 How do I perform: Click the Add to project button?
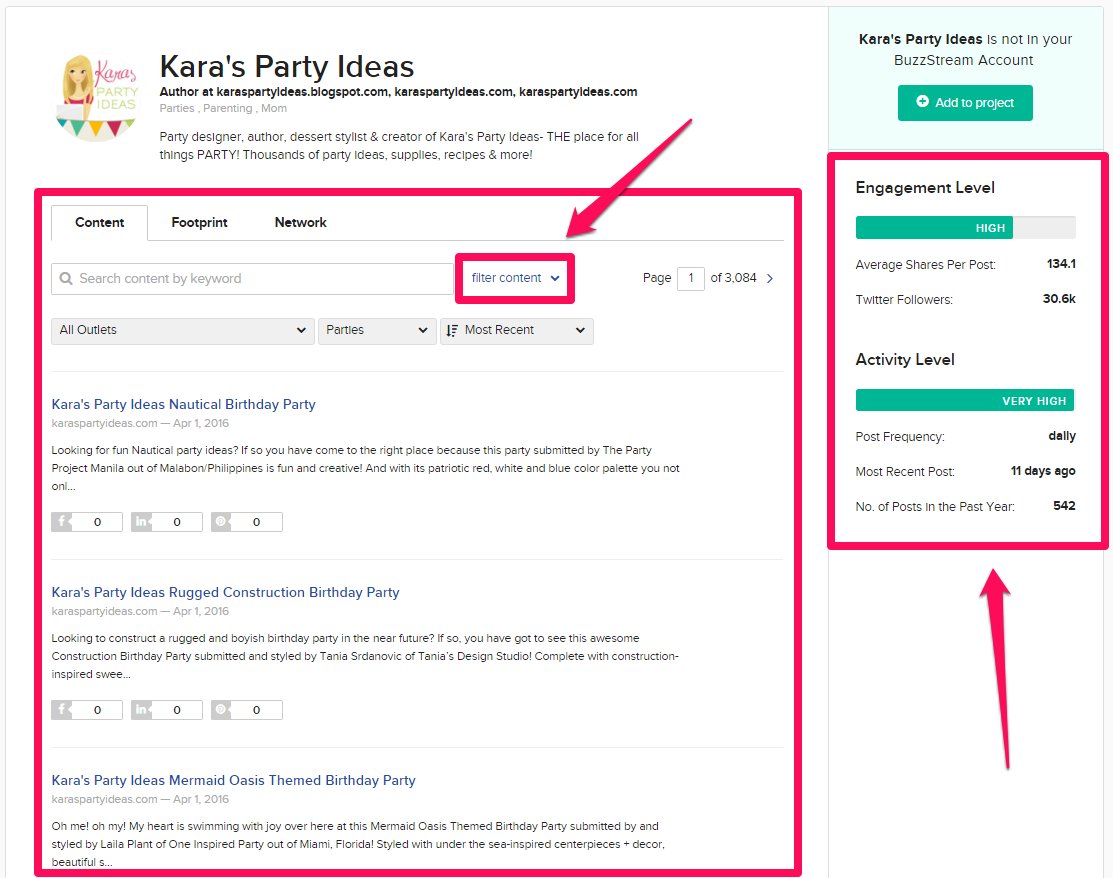pos(965,102)
